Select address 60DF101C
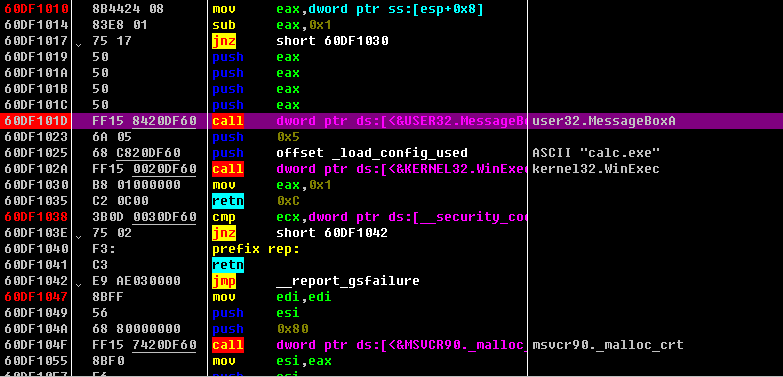The height and width of the screenshot is (377, 783). click(36, 105)
